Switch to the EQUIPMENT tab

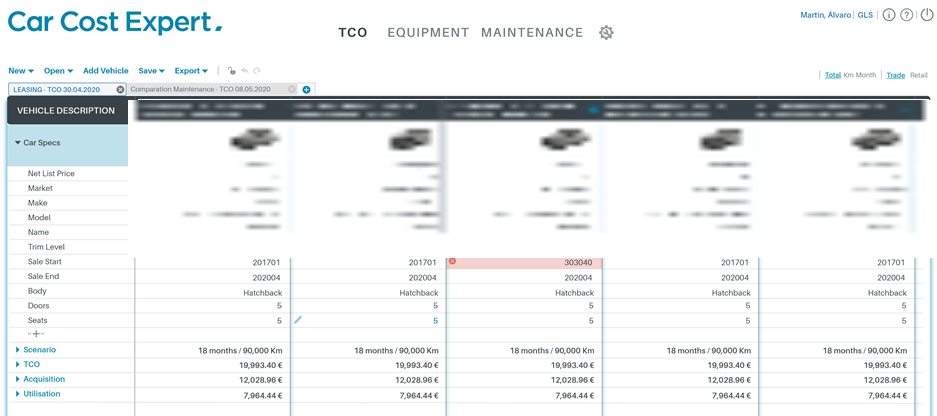(428, 33)
